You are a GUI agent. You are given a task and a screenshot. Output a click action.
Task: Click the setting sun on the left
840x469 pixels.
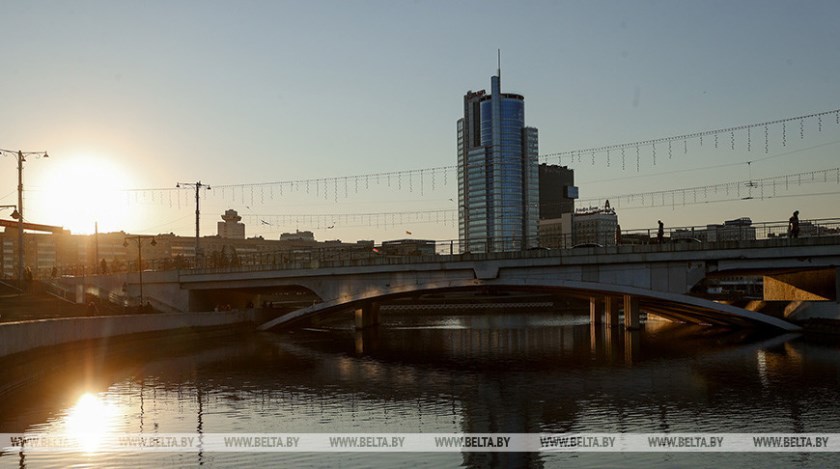pos(84,193)
